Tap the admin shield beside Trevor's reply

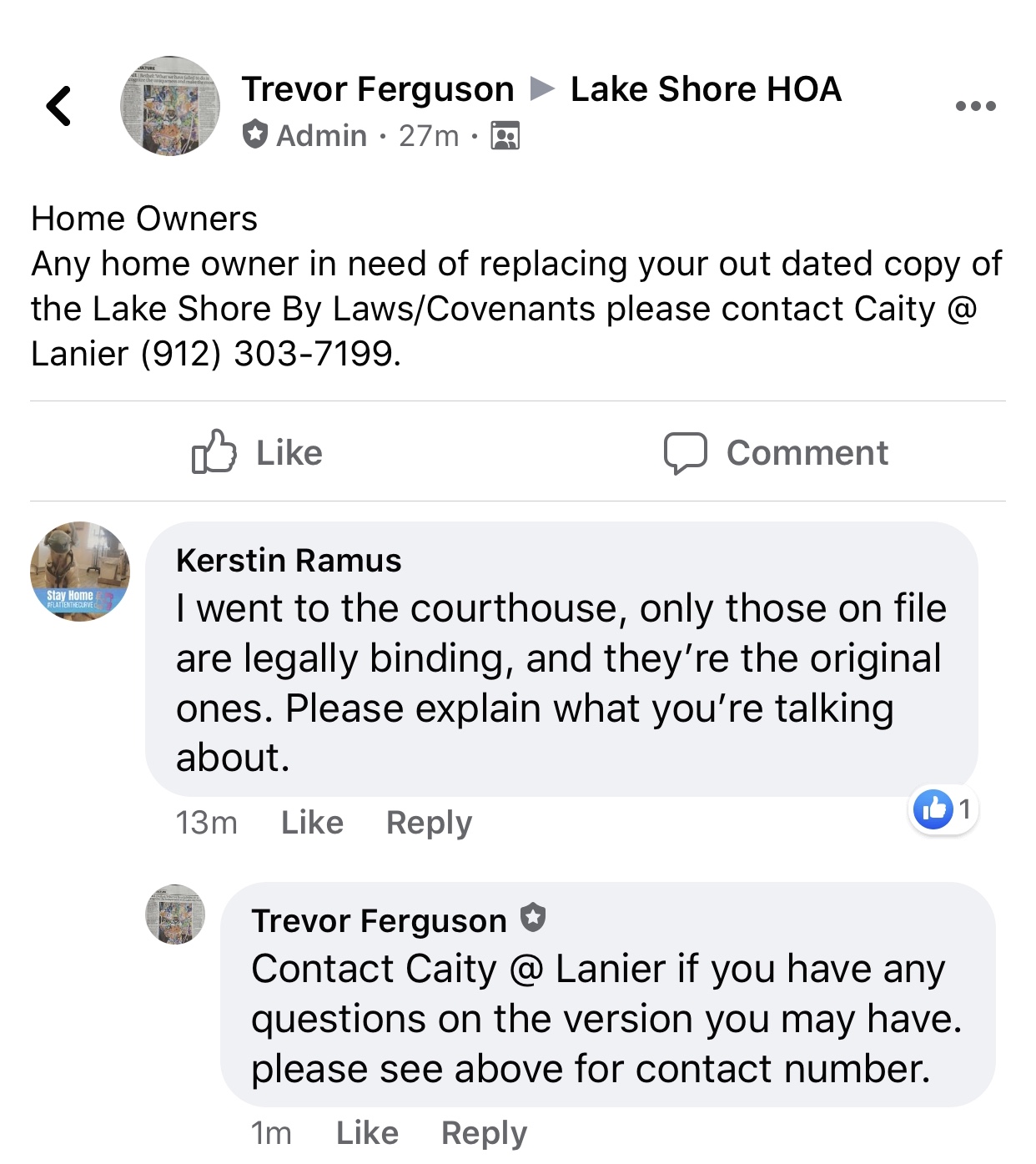532,918
